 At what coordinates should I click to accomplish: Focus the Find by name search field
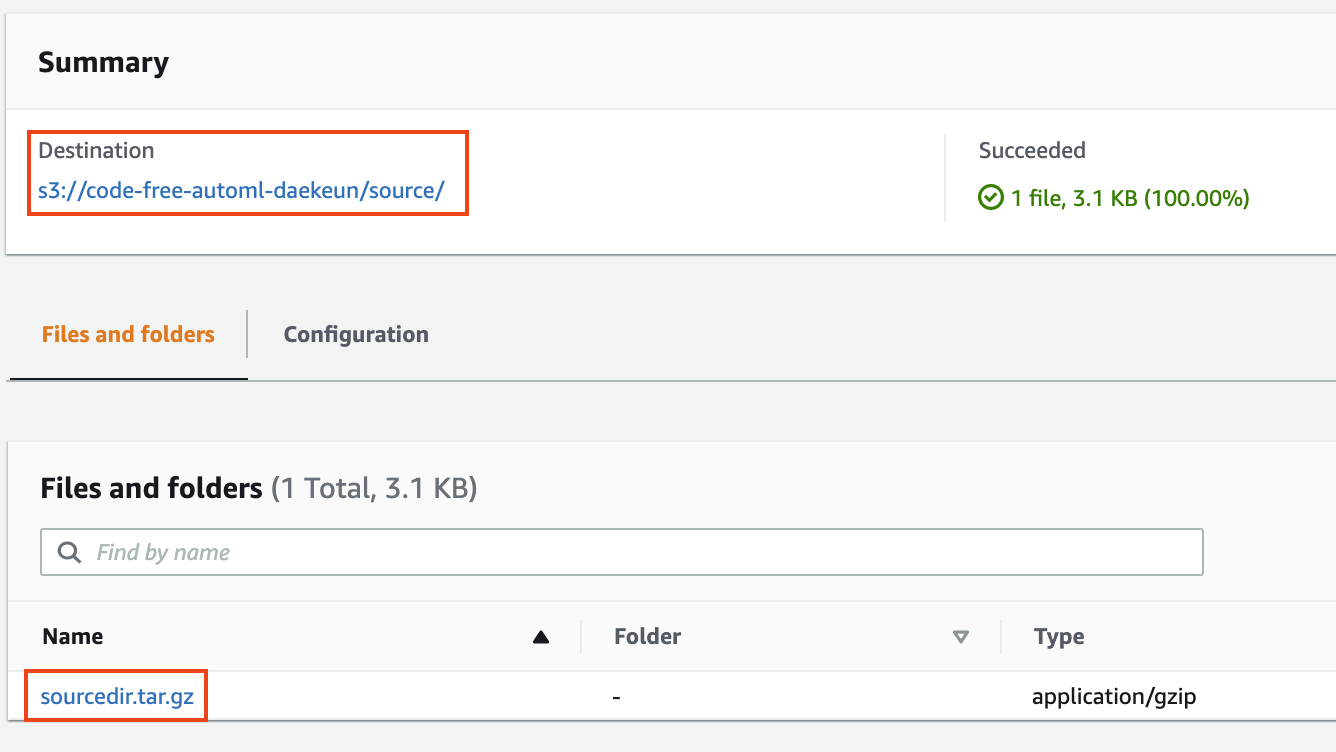pyautogui.click(x=621, y=552)
